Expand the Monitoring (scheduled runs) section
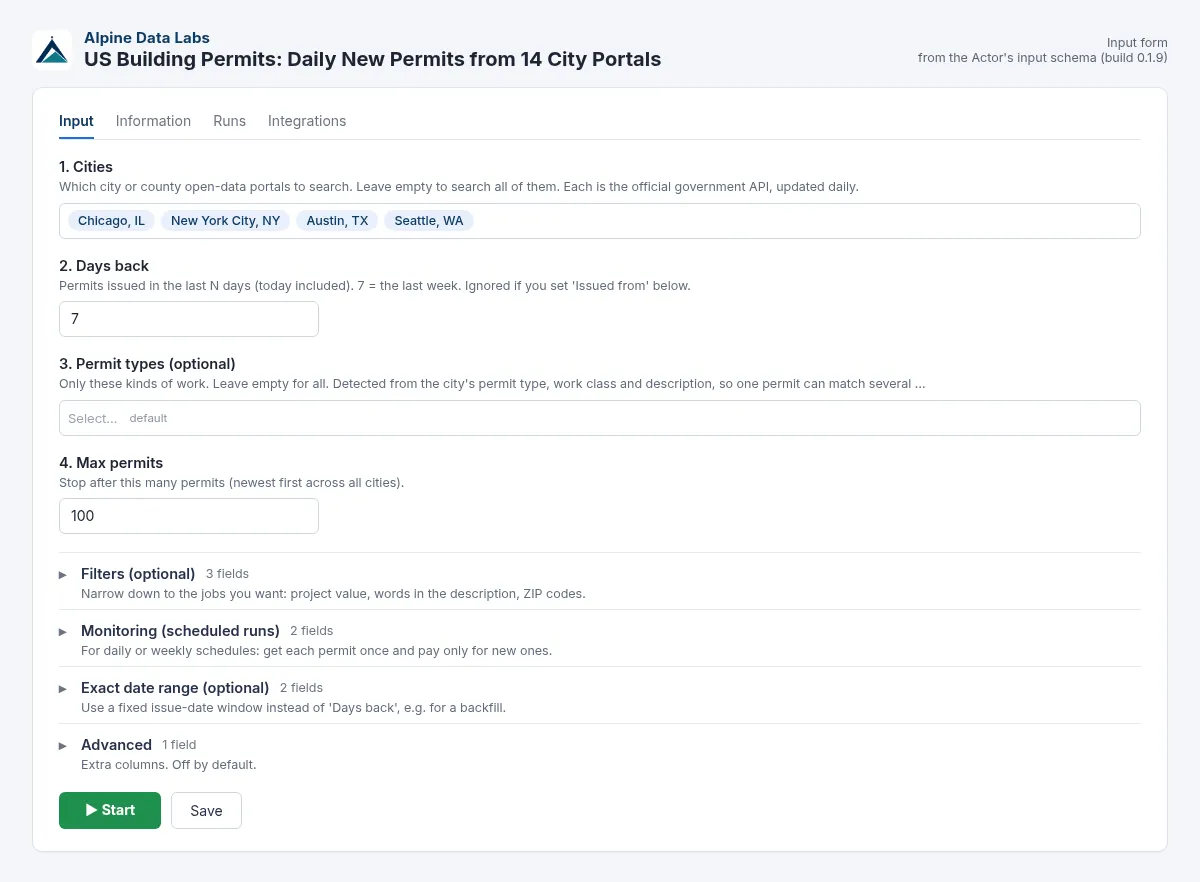 [x=600, y=639]
